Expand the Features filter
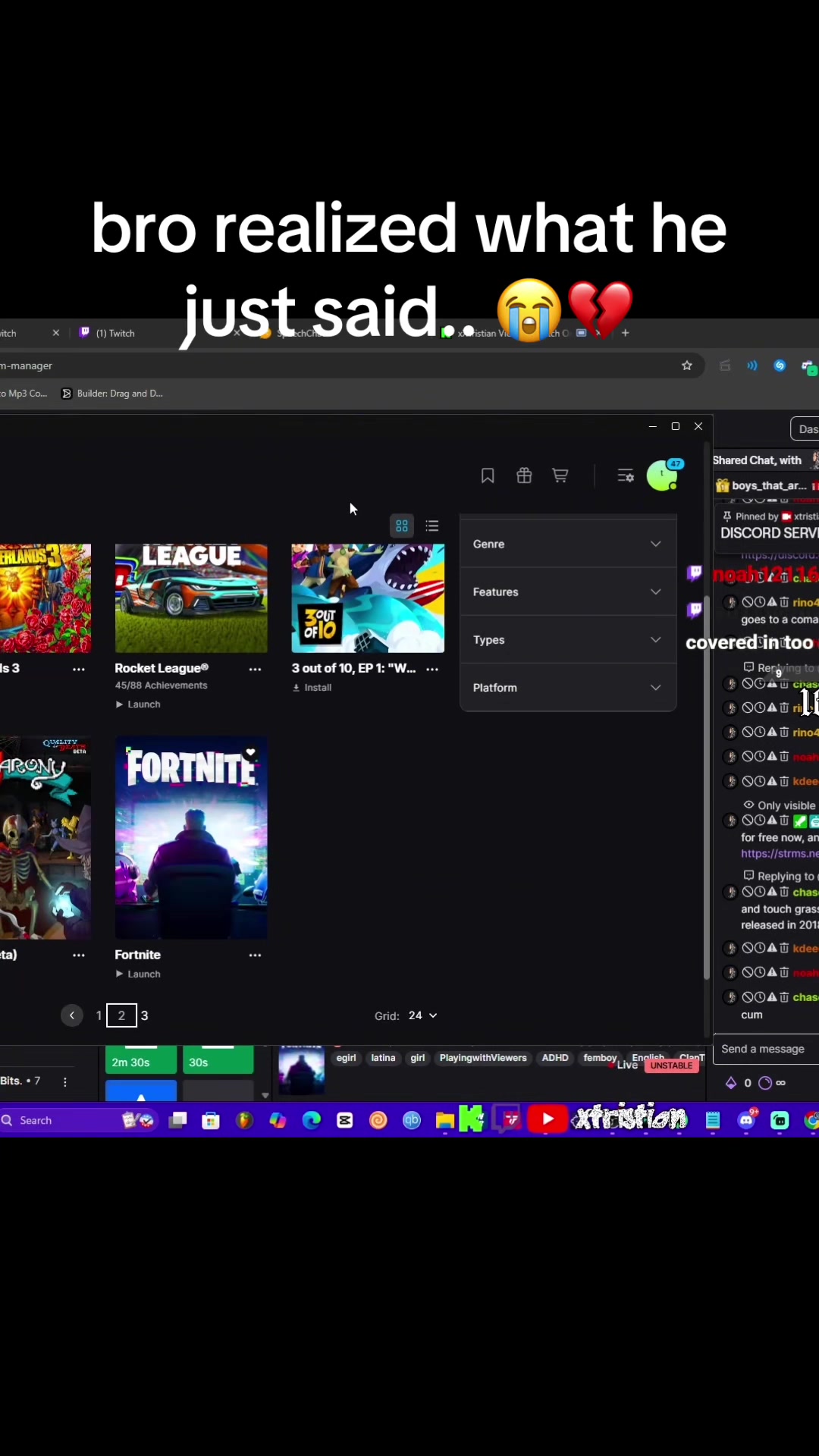This screenshot has width=819, height=1456. pos(567,591)
